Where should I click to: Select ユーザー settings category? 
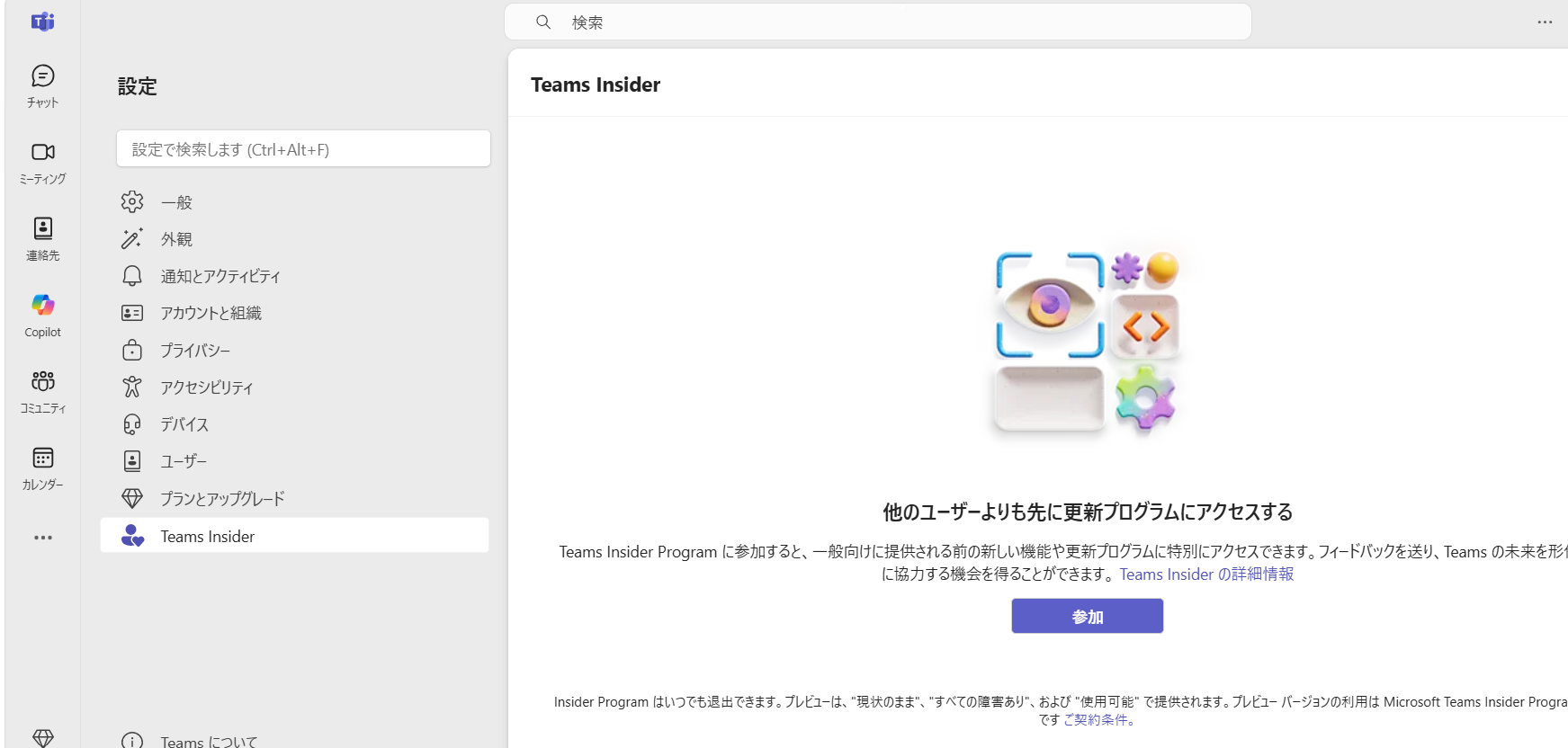pyautogui.click(x=295, y=461)
